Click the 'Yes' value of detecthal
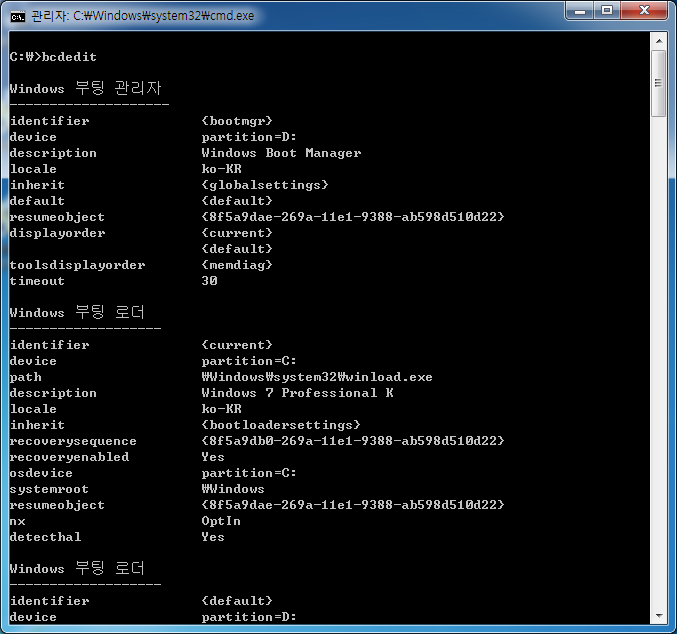This screenshot has height=634, width=677. pyautogui.click(x=213, y=537)
